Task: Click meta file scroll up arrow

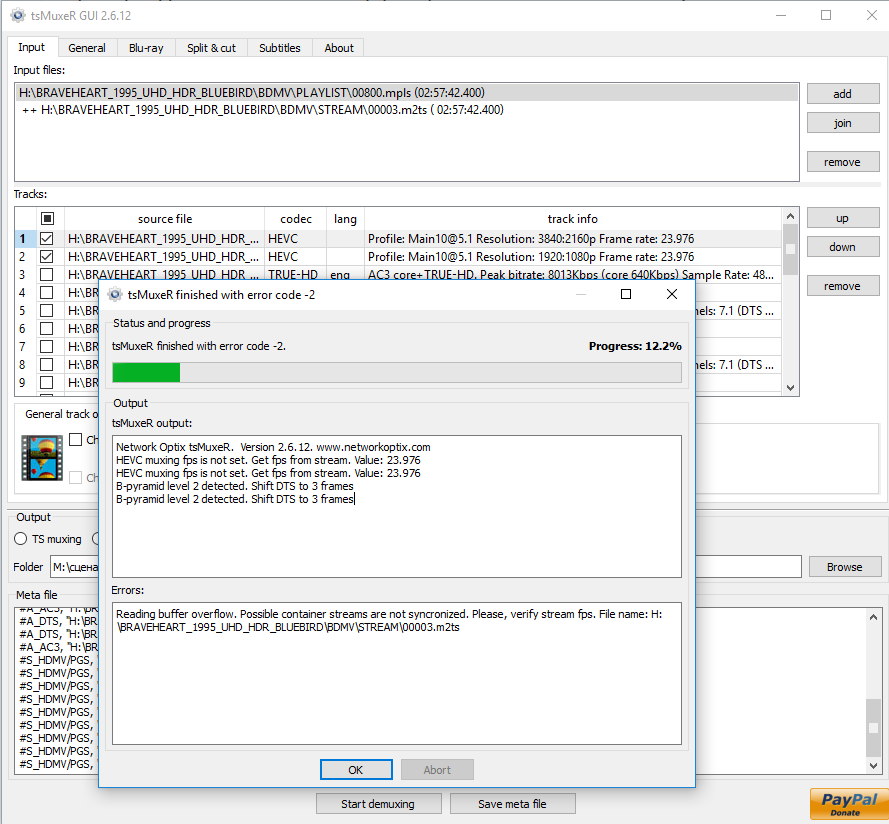Action: pos(873,617)
